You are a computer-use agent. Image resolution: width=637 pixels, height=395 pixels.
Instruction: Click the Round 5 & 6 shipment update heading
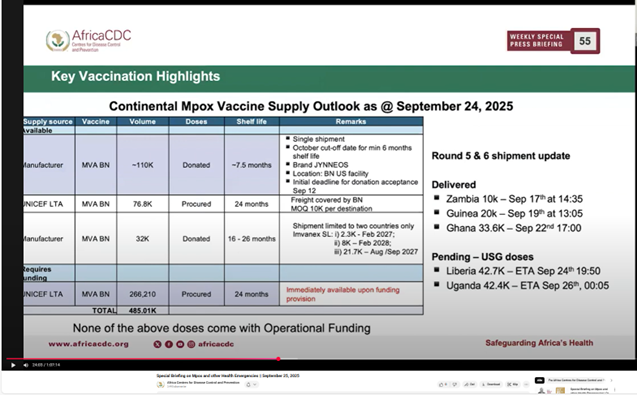tap(500, 156)
